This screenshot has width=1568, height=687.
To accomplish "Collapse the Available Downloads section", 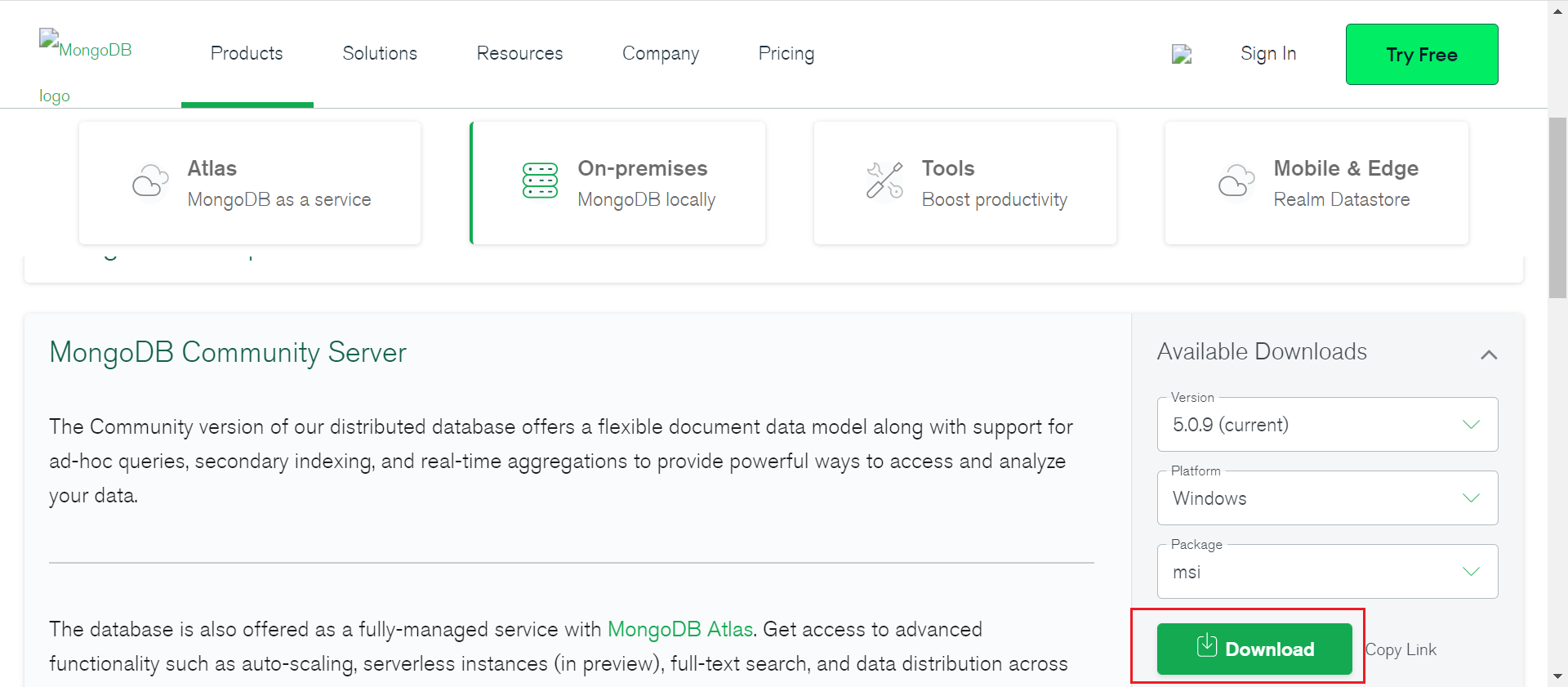I will coord(1489,355).
